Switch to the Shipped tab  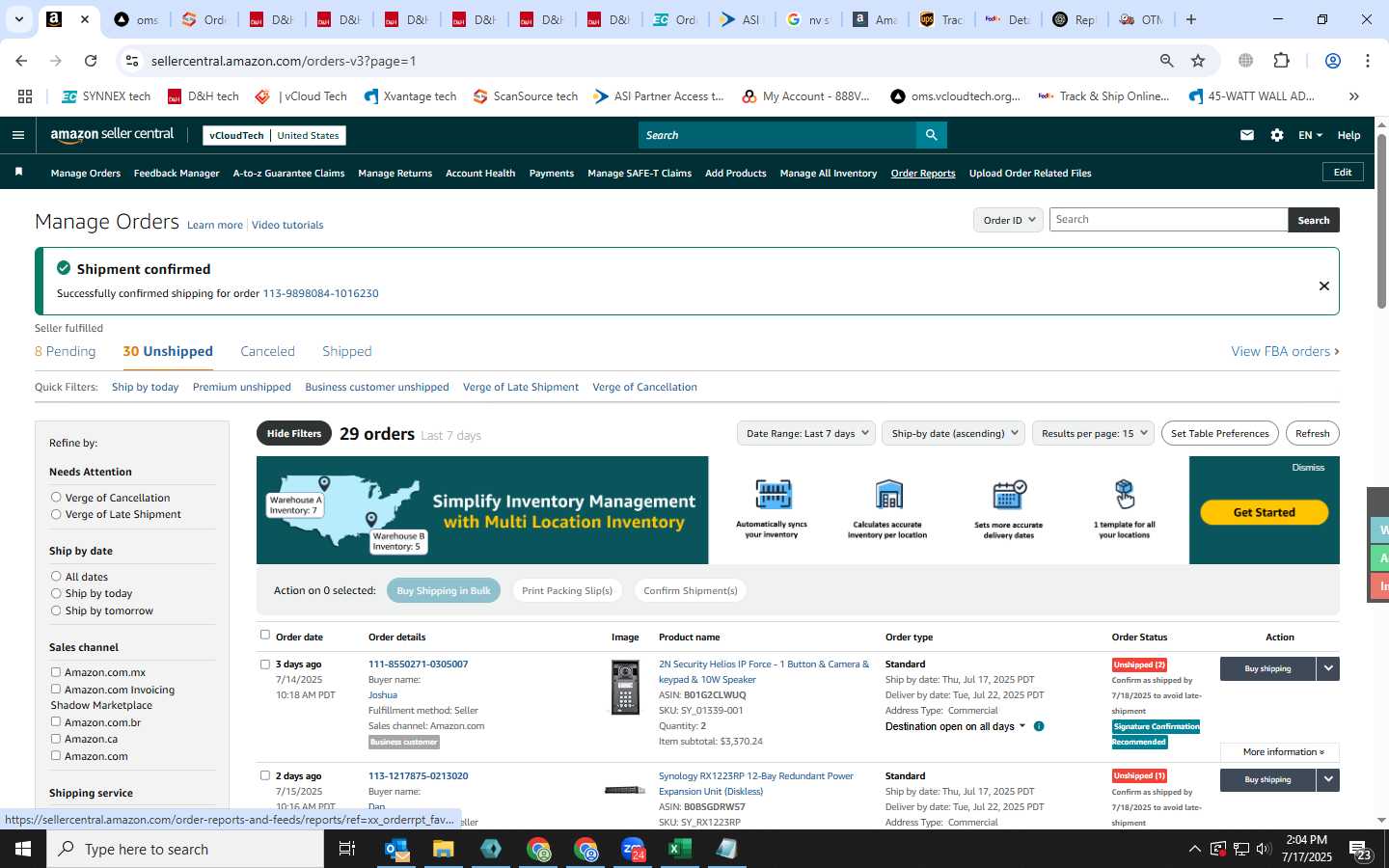coord(346,351)
